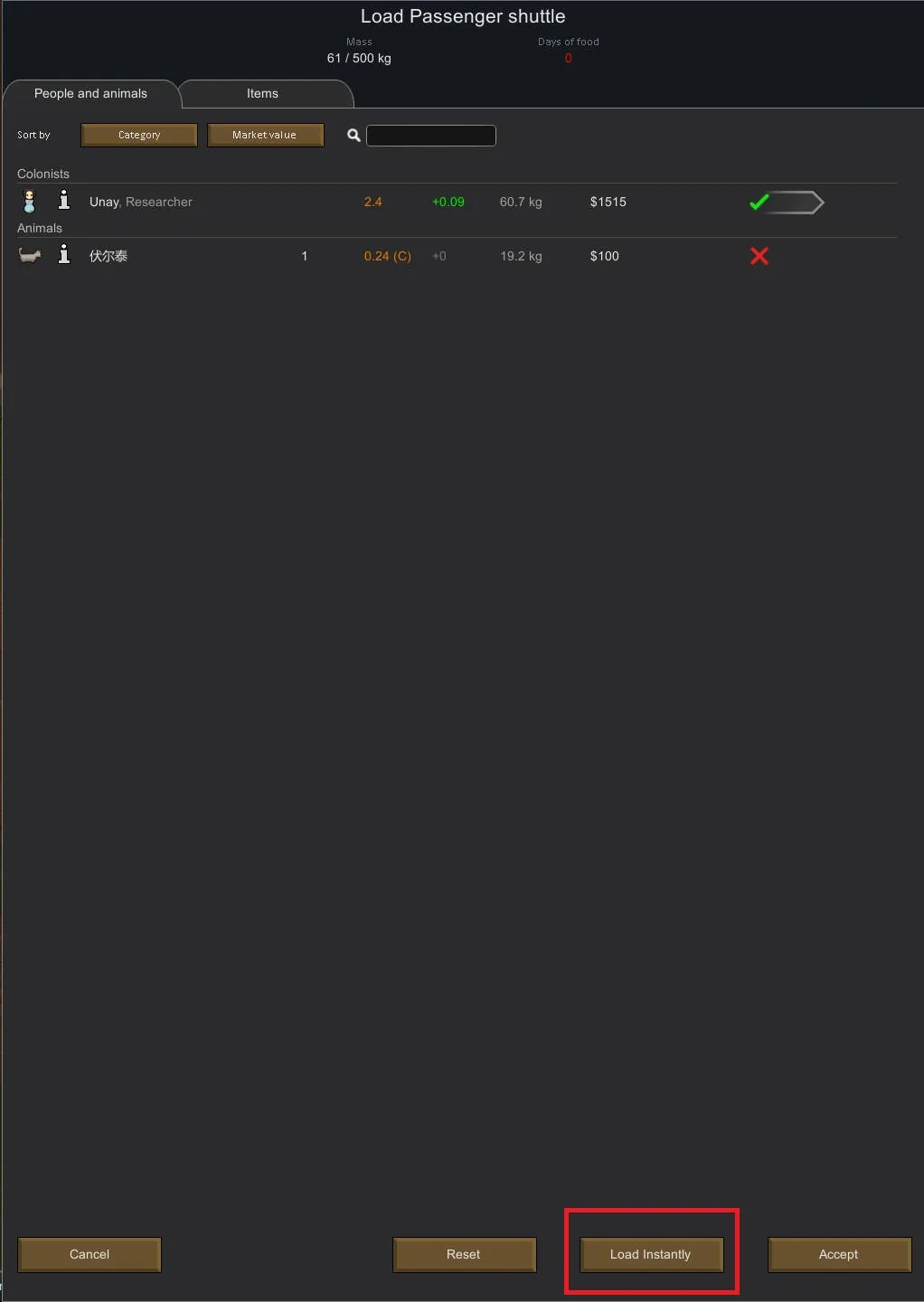Click the Unay, Researcher name label
The image size is (924, 1302).
(141, 202)
